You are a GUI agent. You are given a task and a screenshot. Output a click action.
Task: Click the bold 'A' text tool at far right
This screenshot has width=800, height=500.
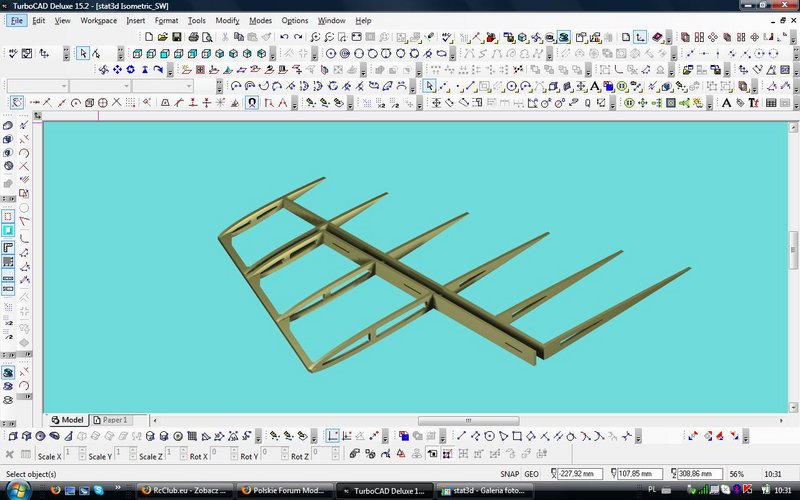pos(726,103)
